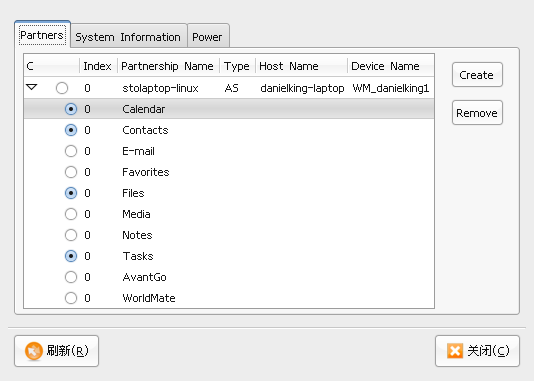The height and width of the screenshot is (381, 534).
Task: Switch to the Partners tab
Action: point(42,35)
